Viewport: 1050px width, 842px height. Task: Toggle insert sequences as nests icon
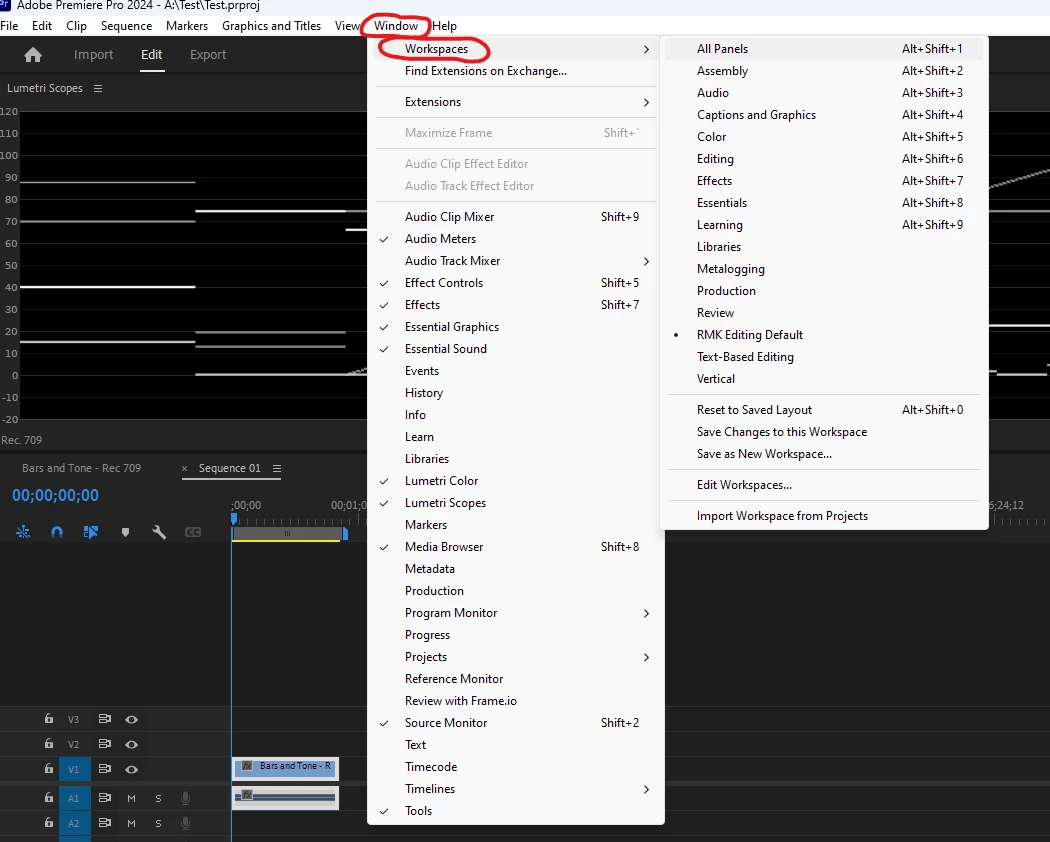(x=23, y=532)
